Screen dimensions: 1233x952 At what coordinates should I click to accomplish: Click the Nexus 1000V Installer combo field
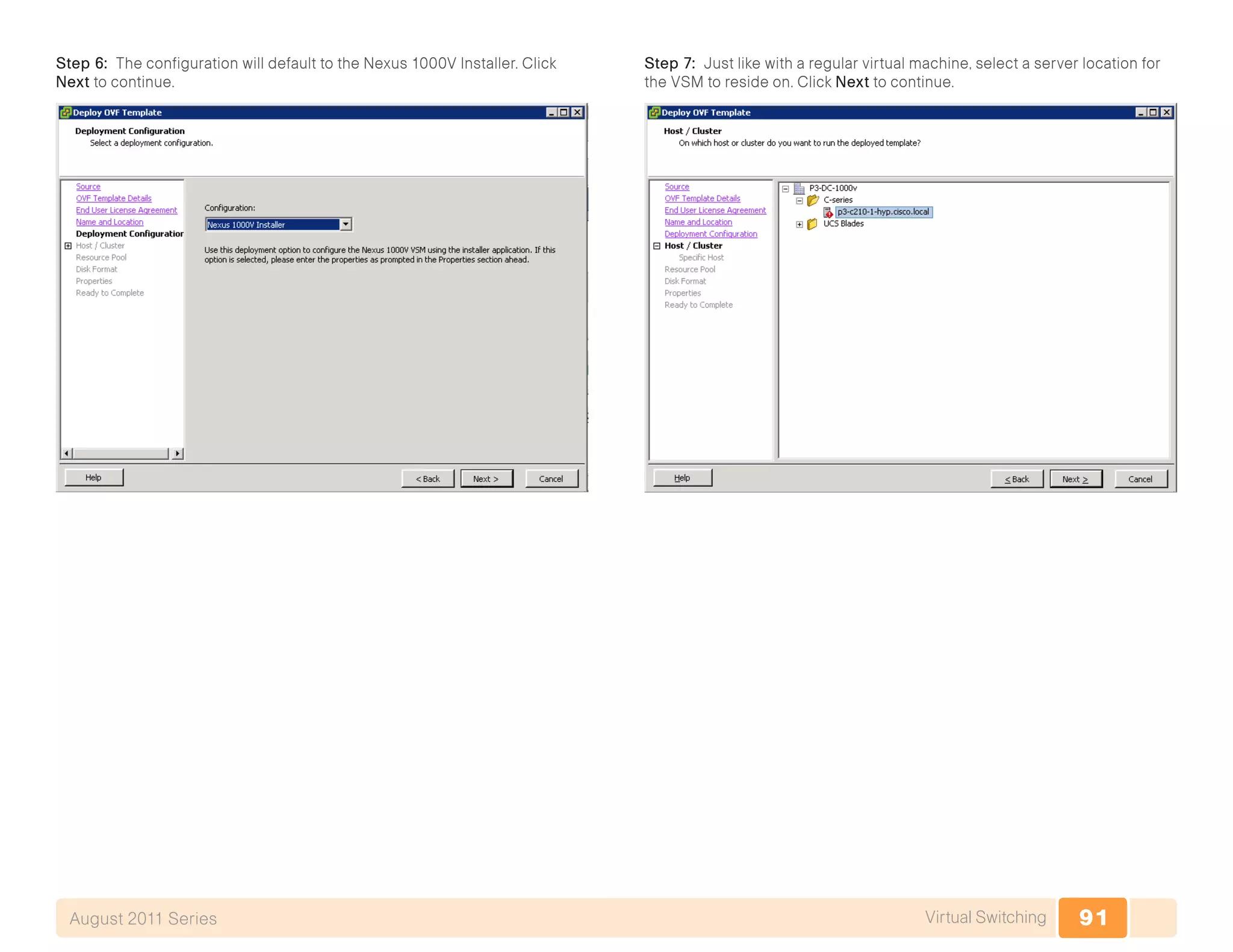(272, 224)
